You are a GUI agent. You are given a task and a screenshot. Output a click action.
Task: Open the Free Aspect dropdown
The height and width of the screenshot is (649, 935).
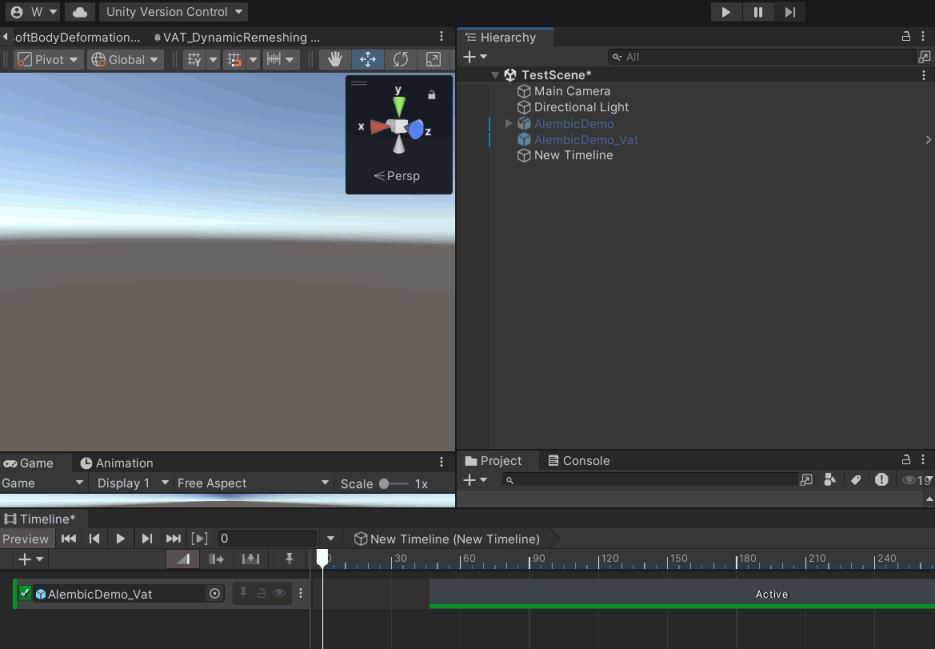[x=253, y=483]
